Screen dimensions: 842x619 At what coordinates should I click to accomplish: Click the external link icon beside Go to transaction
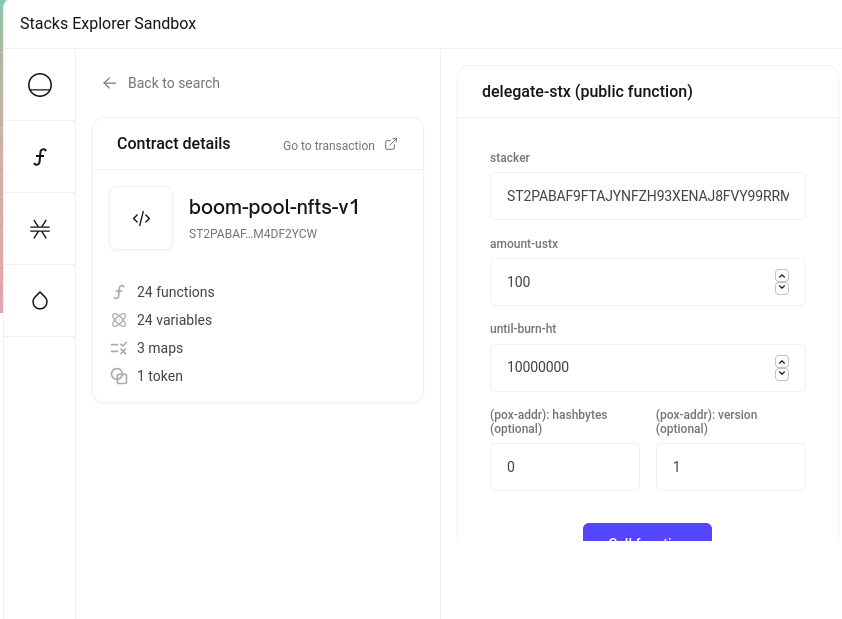(x=391, y=144)
